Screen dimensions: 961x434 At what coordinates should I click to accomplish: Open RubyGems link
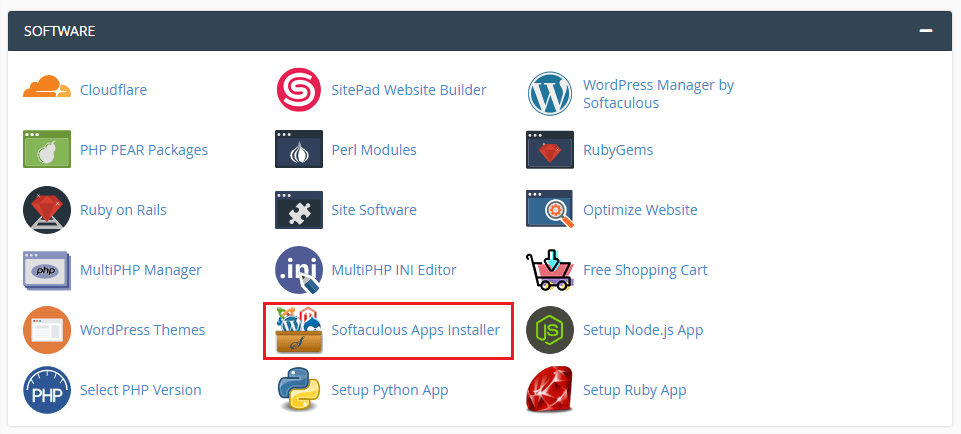pos(618,150)
